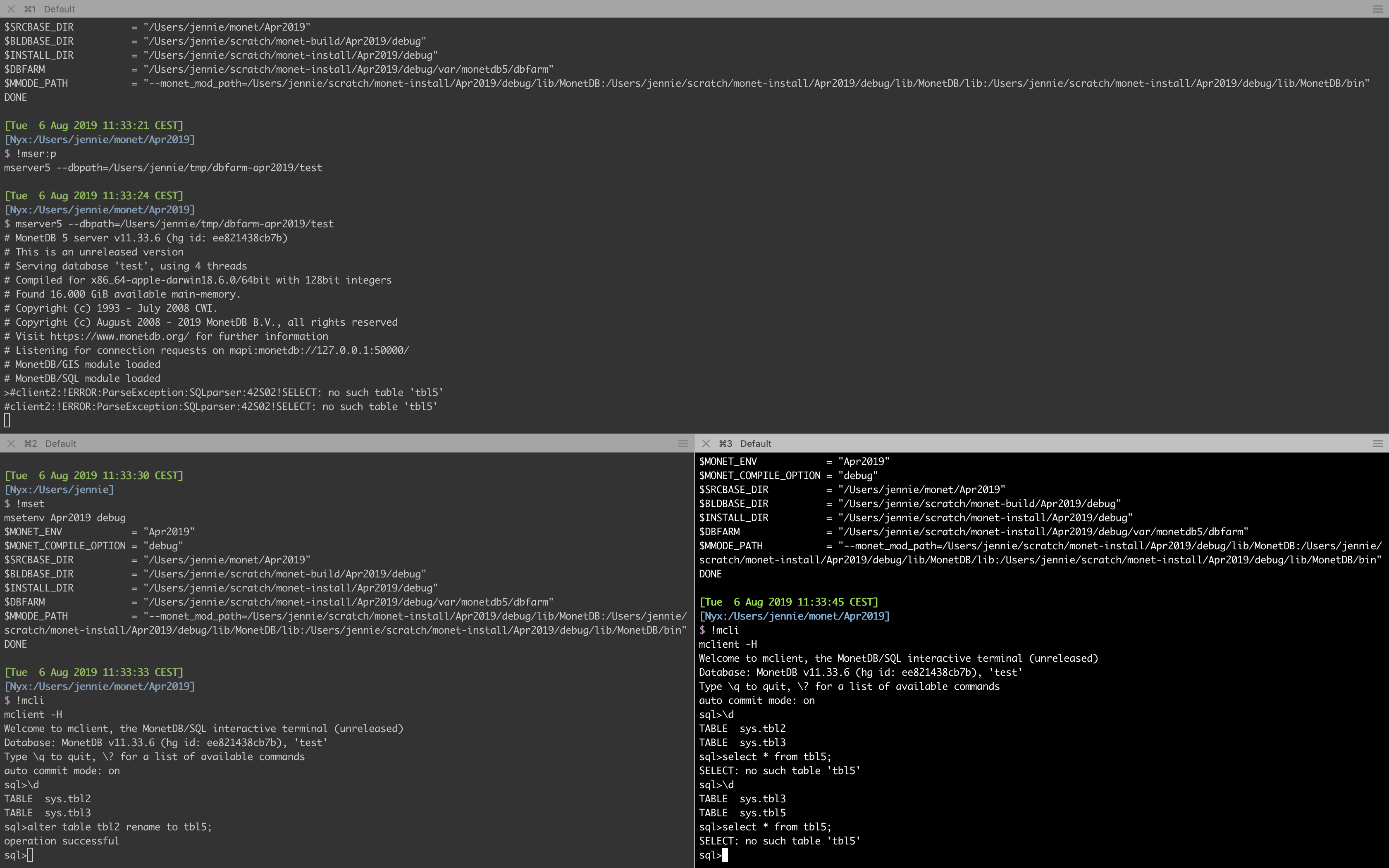
Task: Click the '[Nyx:/Users/jennie]' prompt path in pane 2
Action: pyautogui.click(x=59, y=490)
